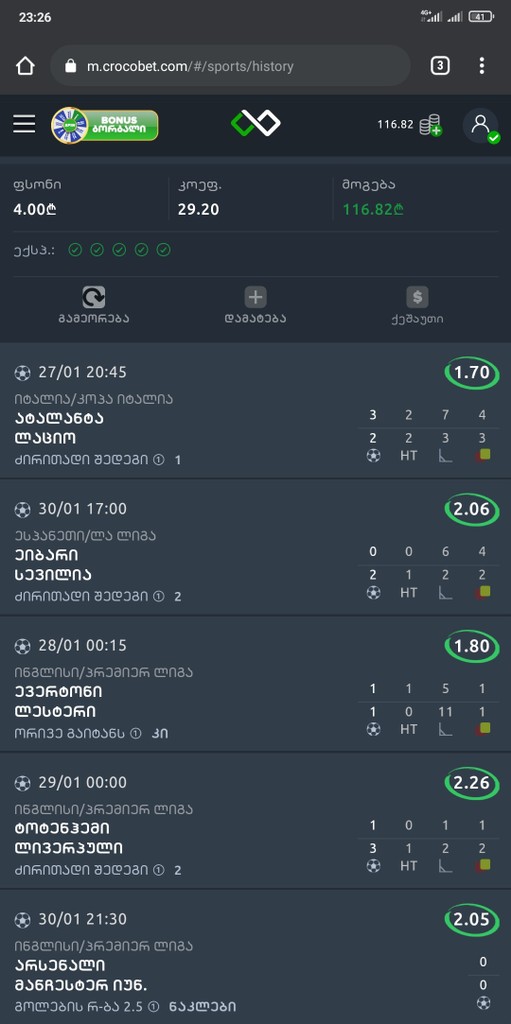Tap the 2.26 odds badge
511x1024 pixels.
[472, 782]
